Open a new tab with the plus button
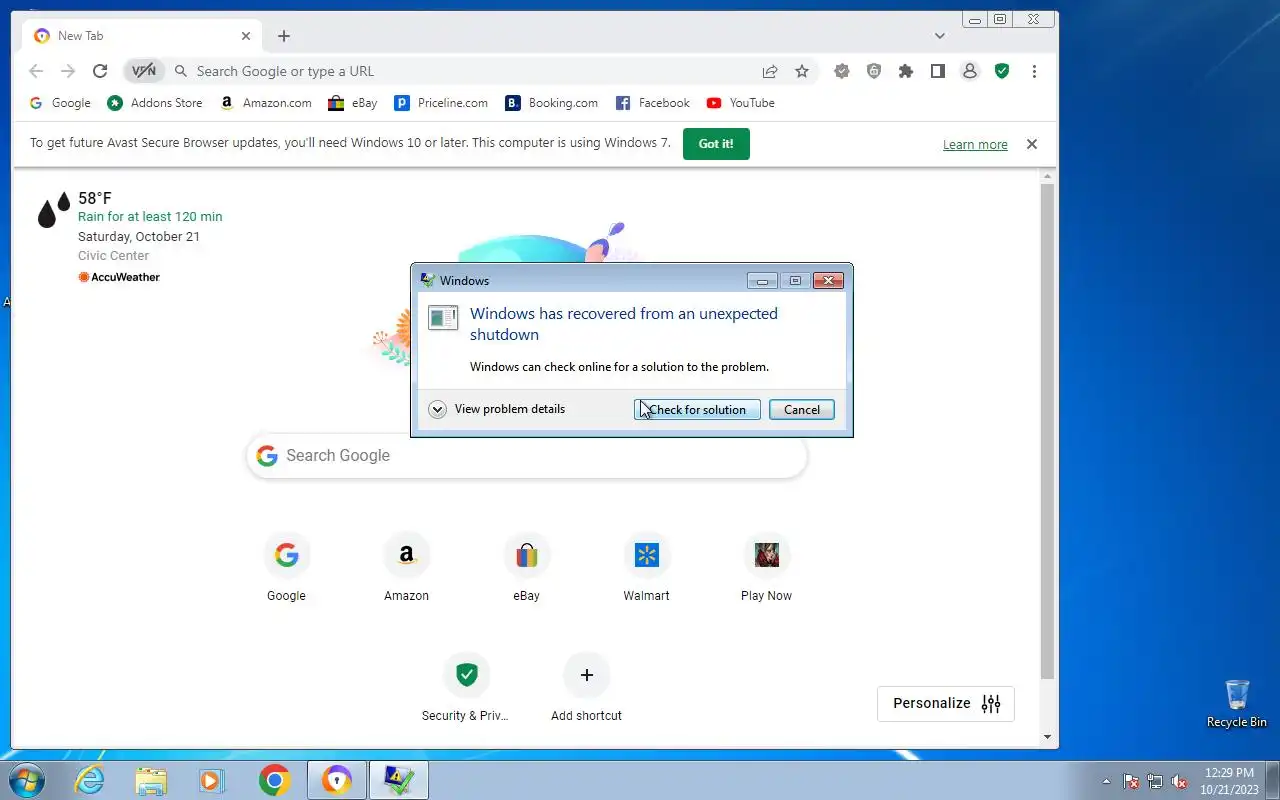The height and width of the screenshot is (800, 1280). coord(284,36)
